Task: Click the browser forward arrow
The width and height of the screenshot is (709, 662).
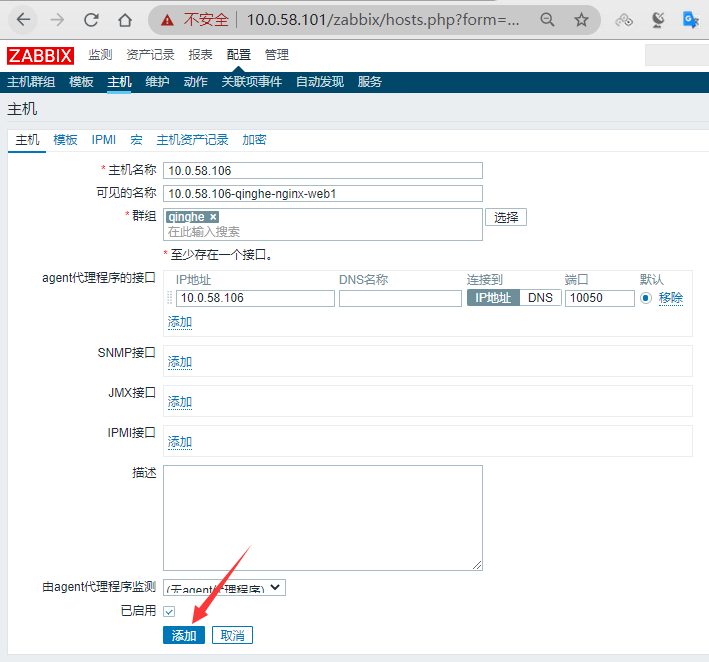Action: tap(57, 20)
